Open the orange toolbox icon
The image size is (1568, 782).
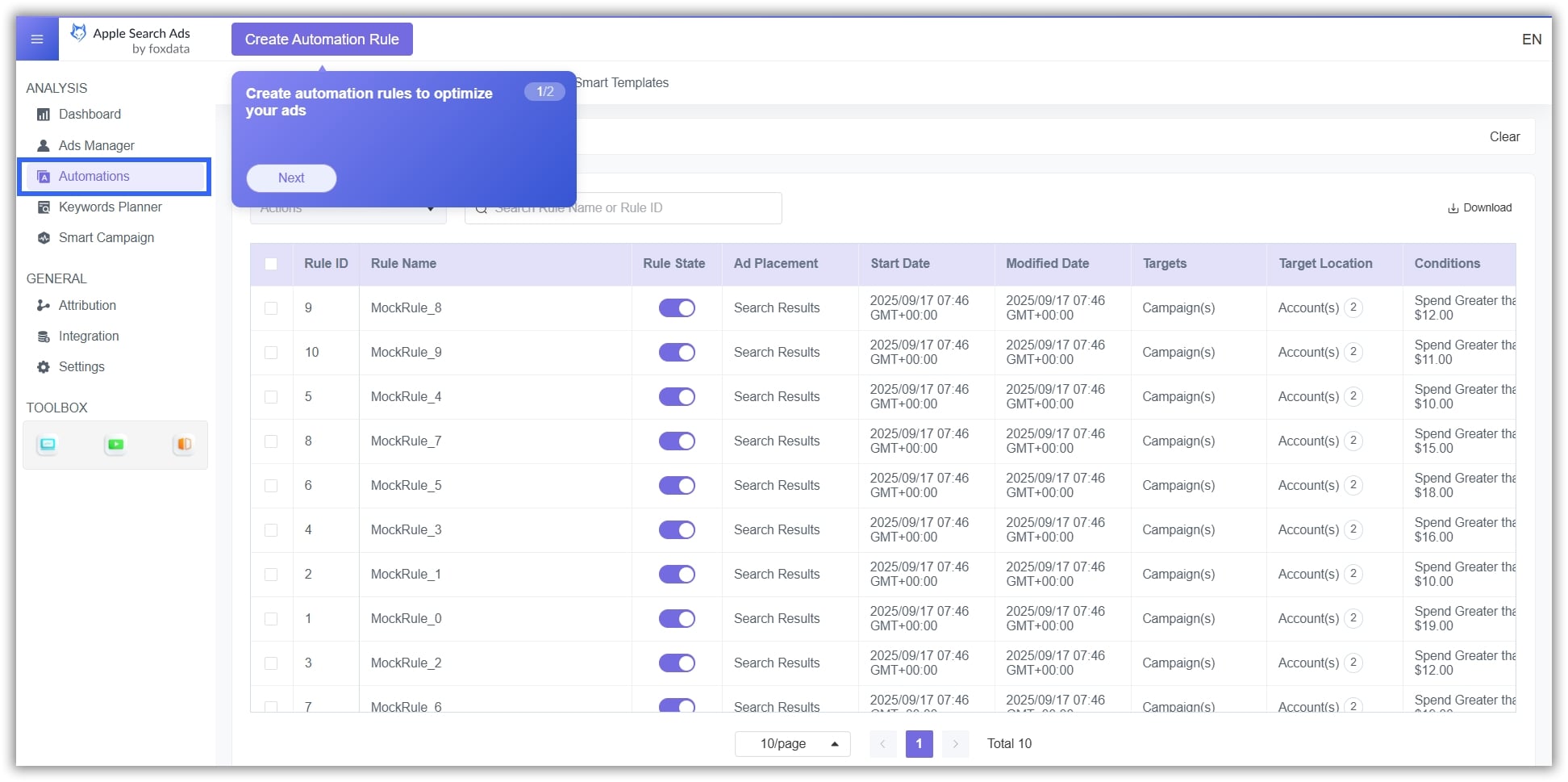point(184,445)
